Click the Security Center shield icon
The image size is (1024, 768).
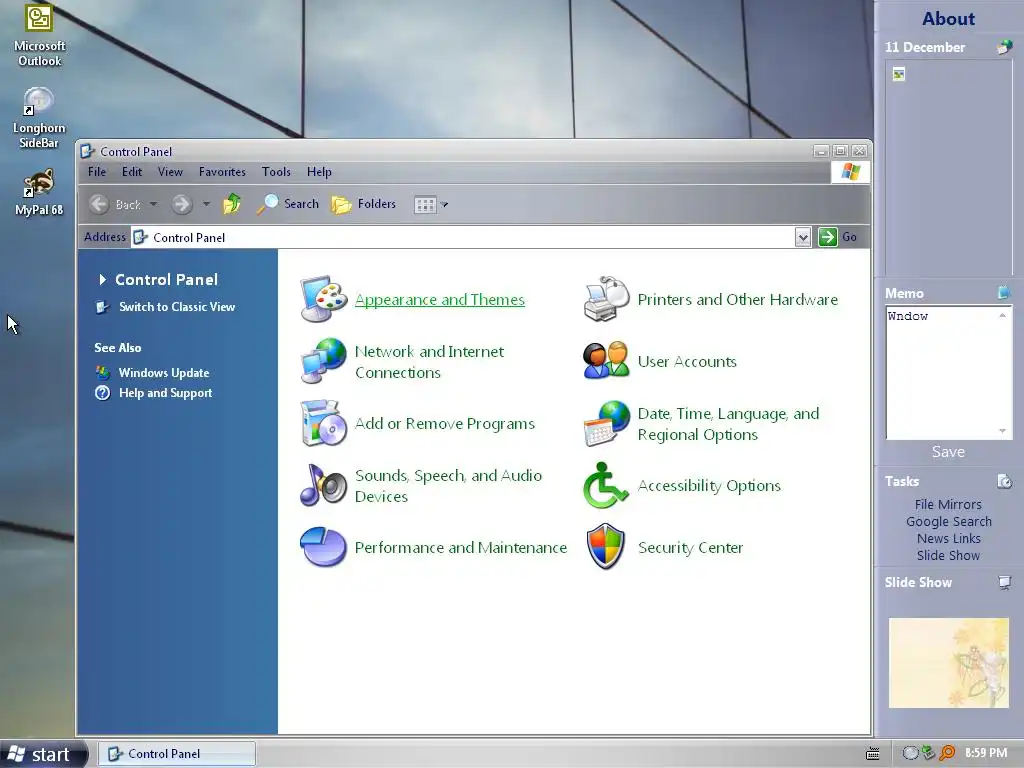point(606,547)
